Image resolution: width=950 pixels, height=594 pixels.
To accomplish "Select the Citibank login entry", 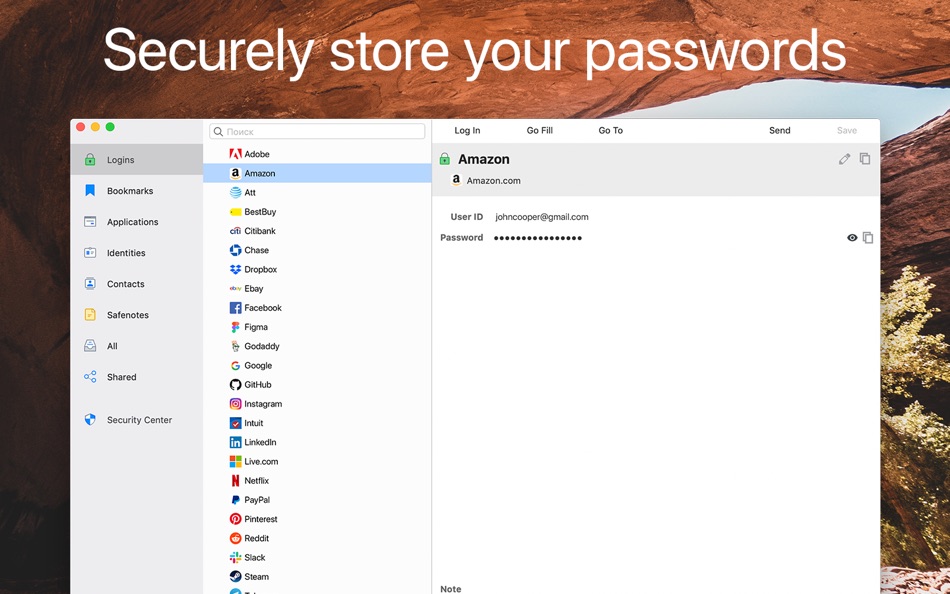I will pos(317,231).
